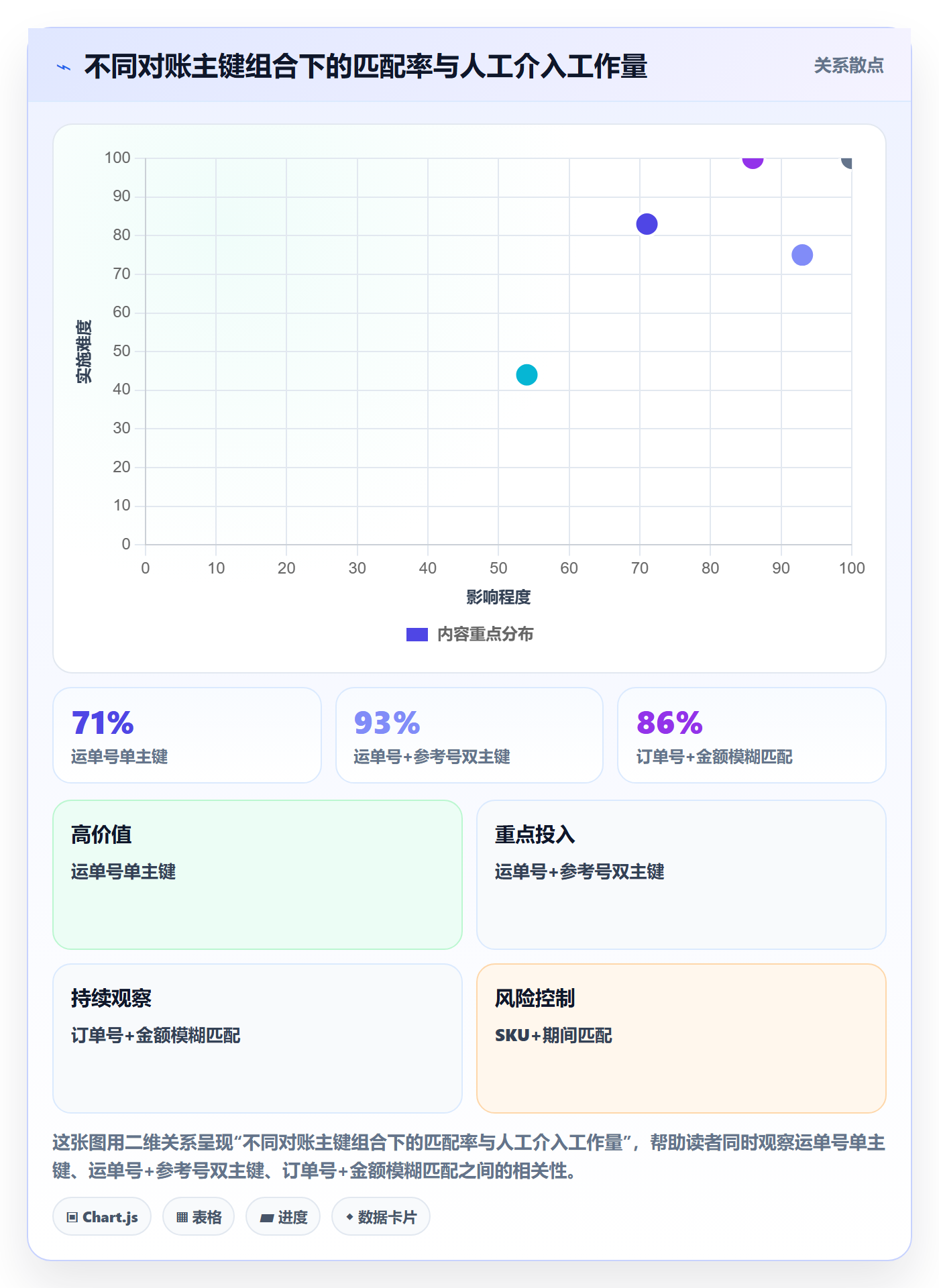Click the Chart.js chip square icon

[72, 1218]
